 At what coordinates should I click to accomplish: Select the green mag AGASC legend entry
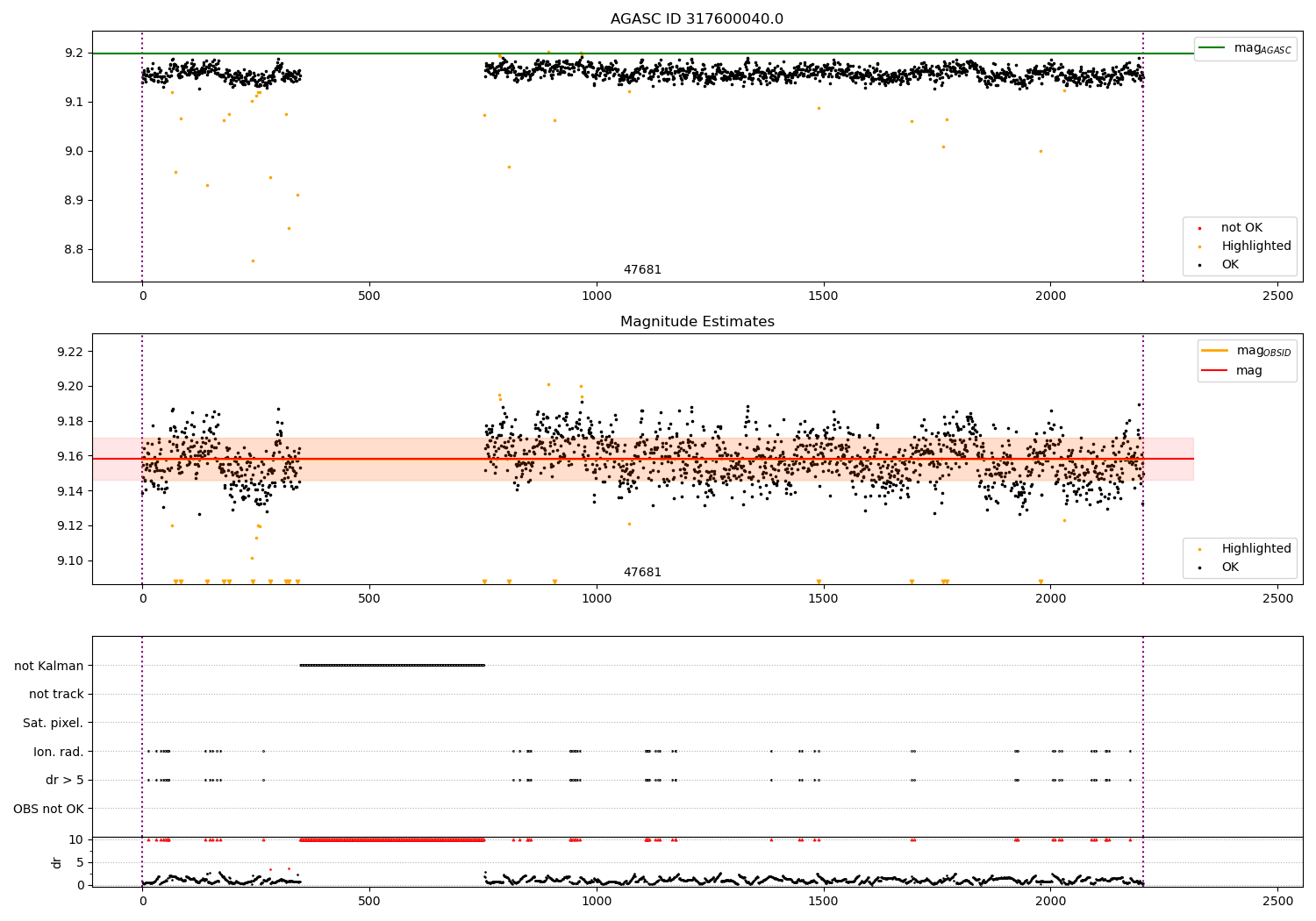pyautogui.click(x=1245, y=48)
